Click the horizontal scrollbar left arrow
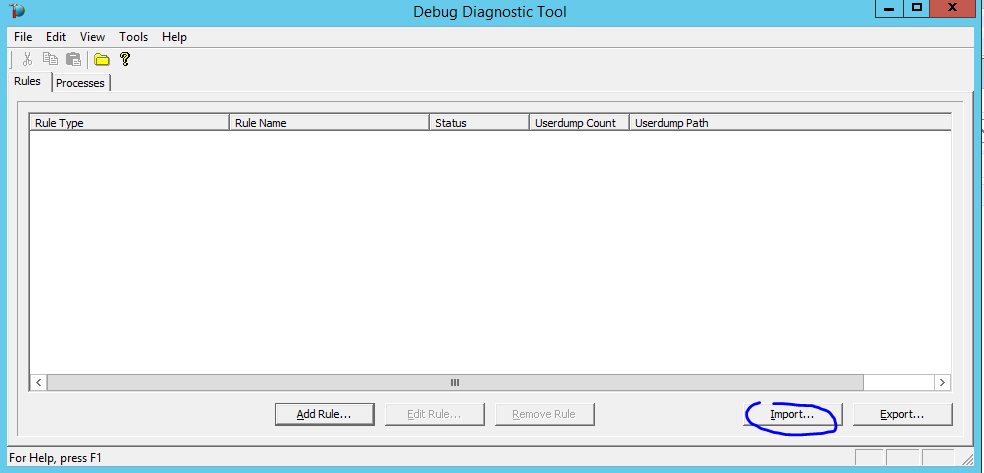This screenshot has height=473, width=984. pyautogui.click(x=39, y=382)
